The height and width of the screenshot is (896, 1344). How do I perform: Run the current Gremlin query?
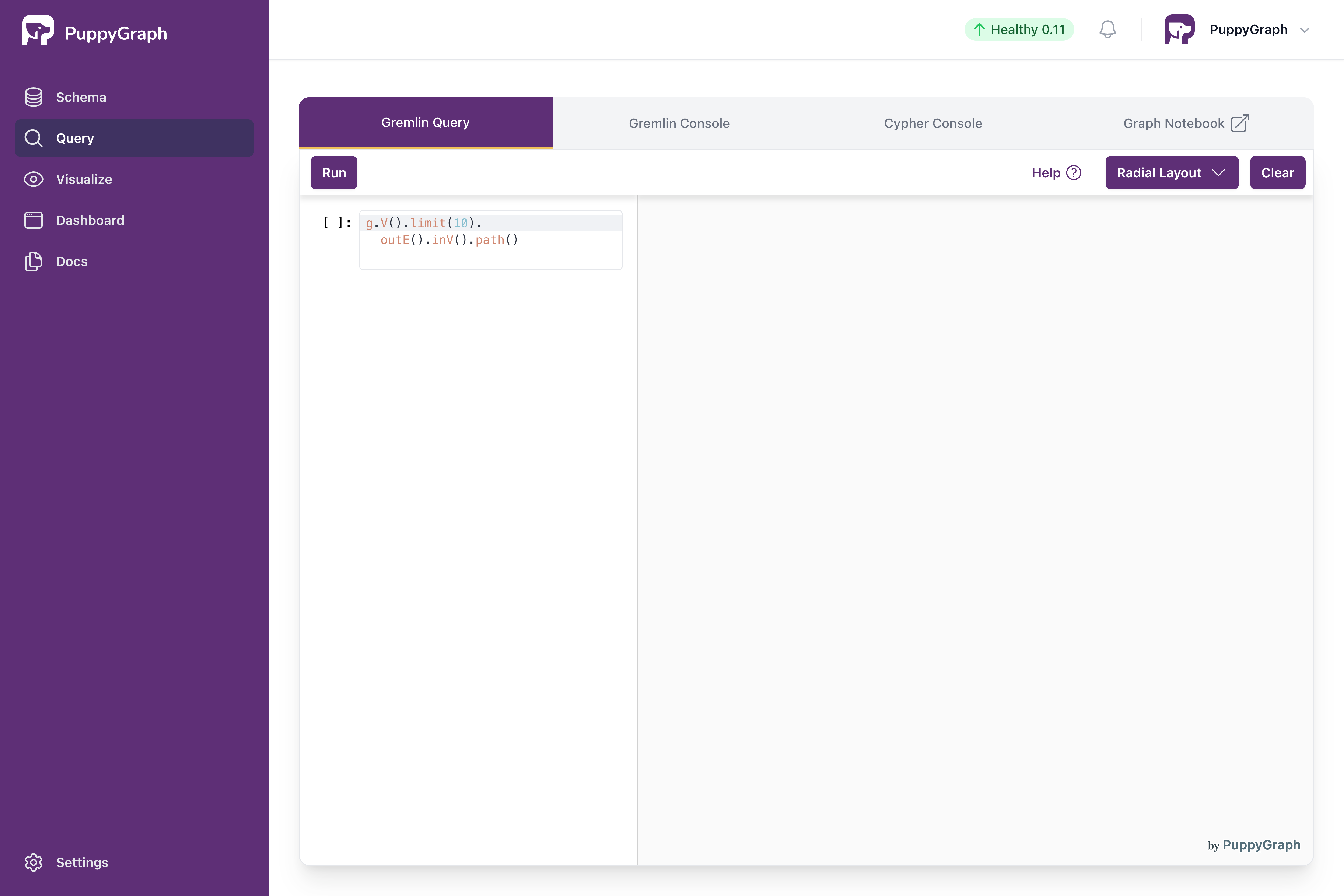(x=334, y=172)
